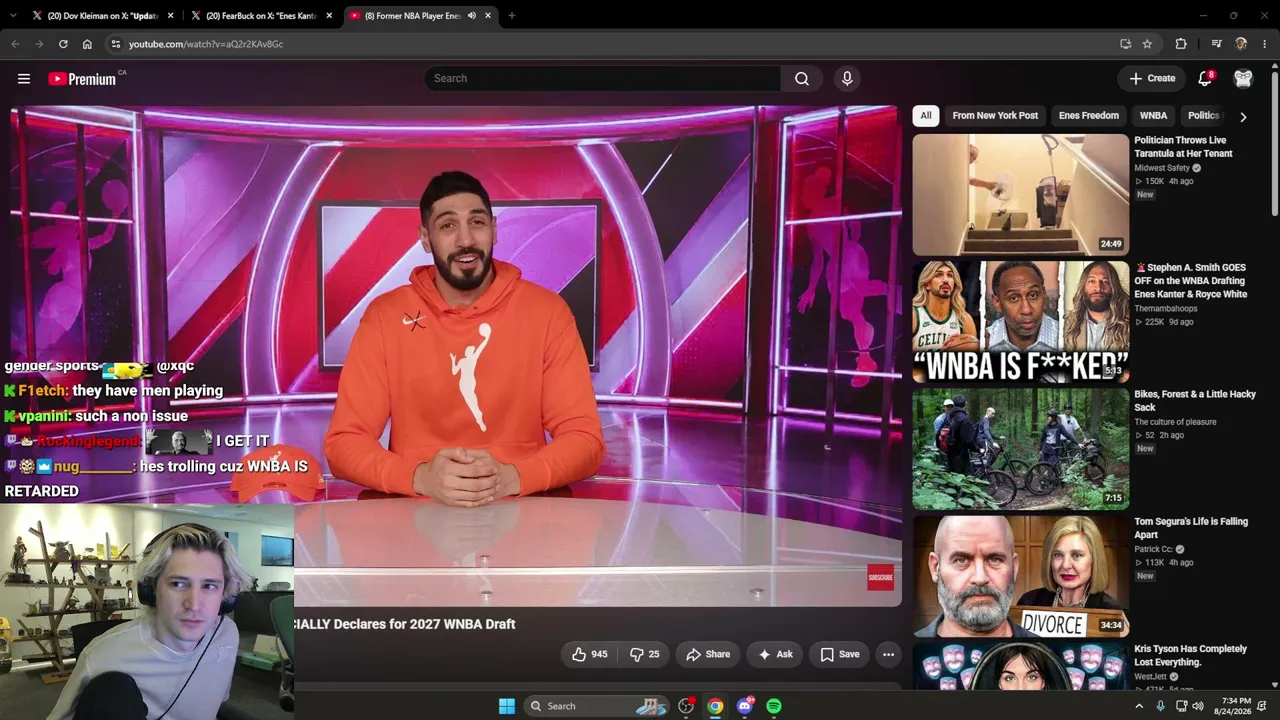Click the Ask button under the video
This screenshot has height=720, width=1280.
pyautogui.click(x=775, y=654)
